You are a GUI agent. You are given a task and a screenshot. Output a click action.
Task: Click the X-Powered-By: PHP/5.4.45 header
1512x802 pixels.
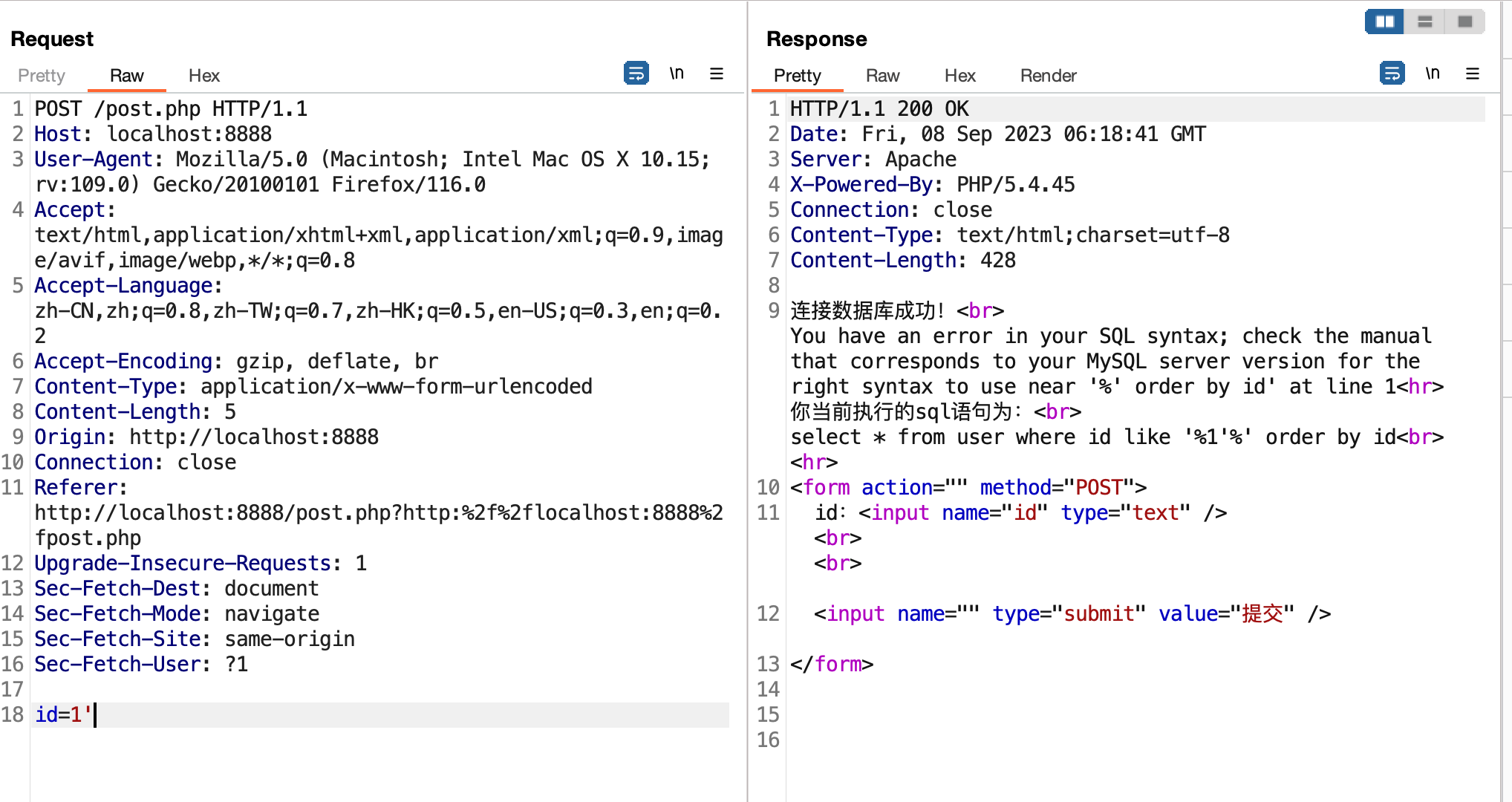click(933, 185)
